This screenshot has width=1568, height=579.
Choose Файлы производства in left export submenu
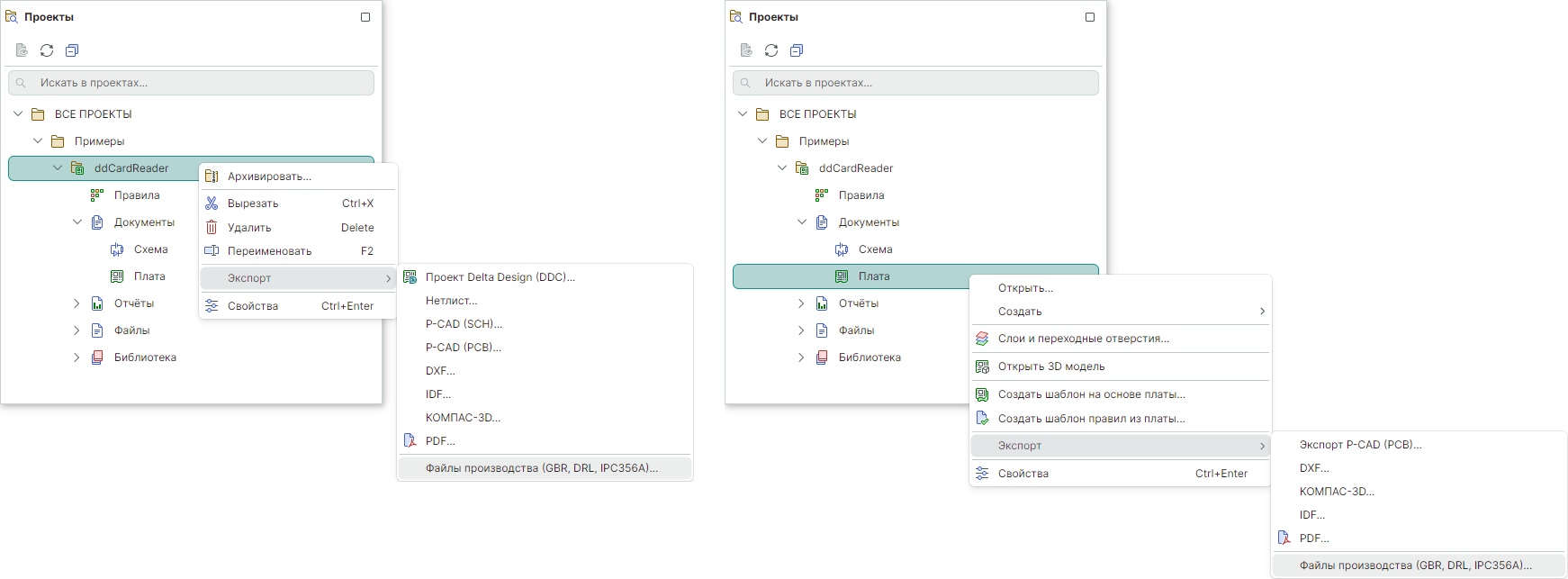pos(545,468)
